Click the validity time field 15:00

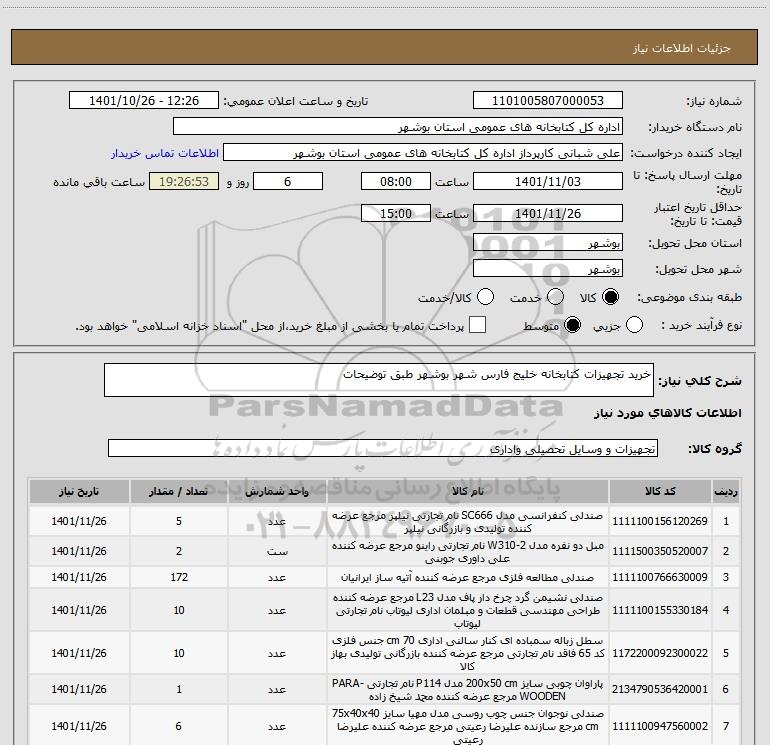[x=396, y=214]
